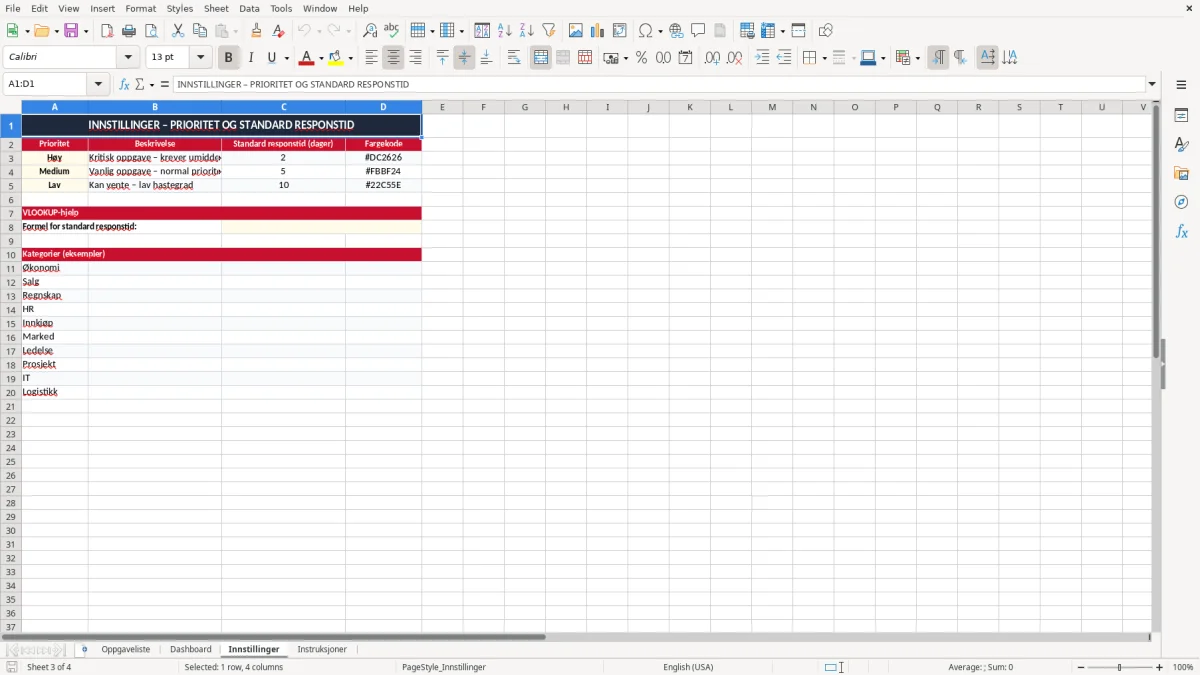Click the Select Function (Sum) button
This screenshot has width=1200, height=675.
point(139,84)
